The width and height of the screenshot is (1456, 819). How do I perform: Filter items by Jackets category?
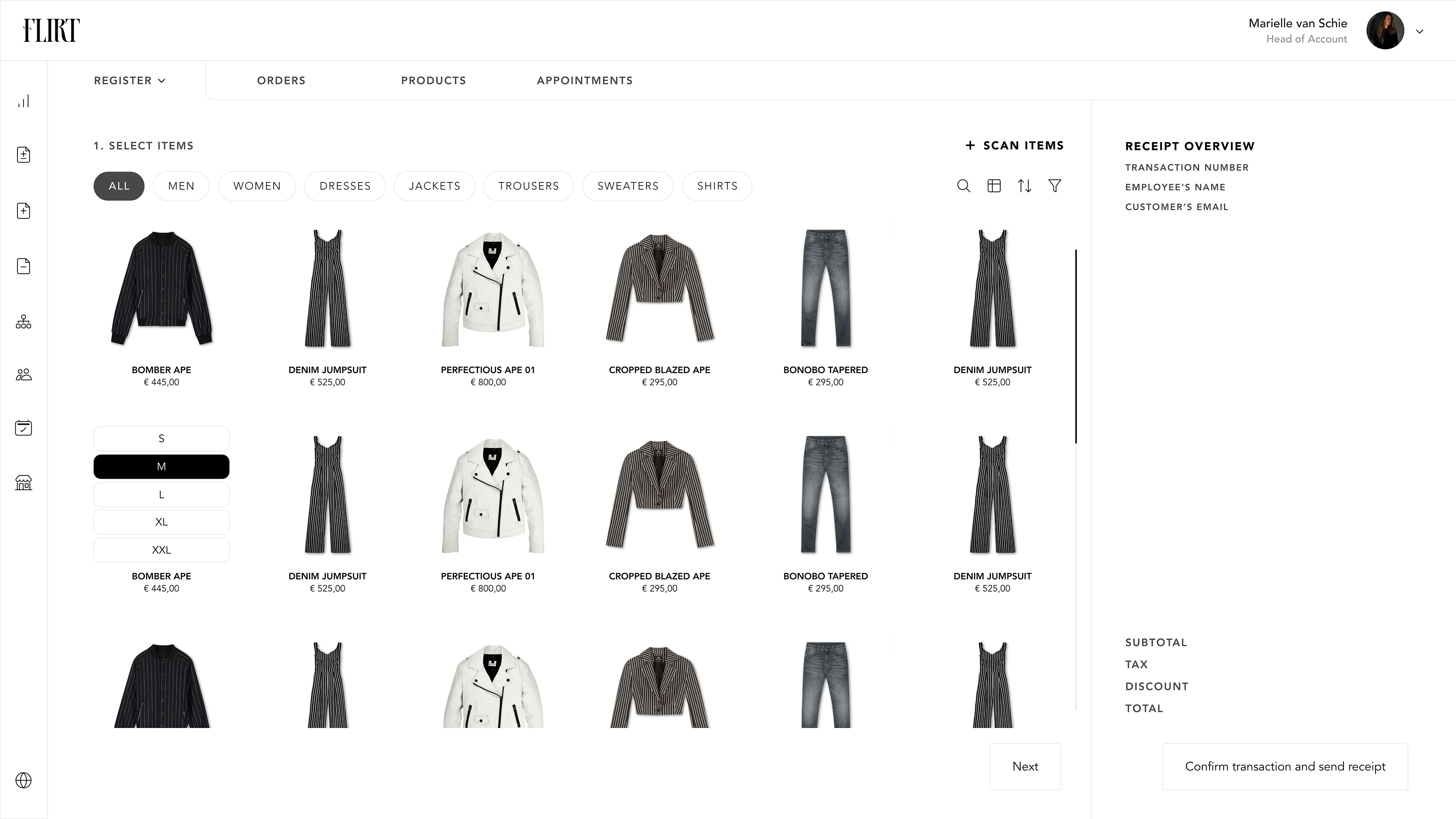434,186
